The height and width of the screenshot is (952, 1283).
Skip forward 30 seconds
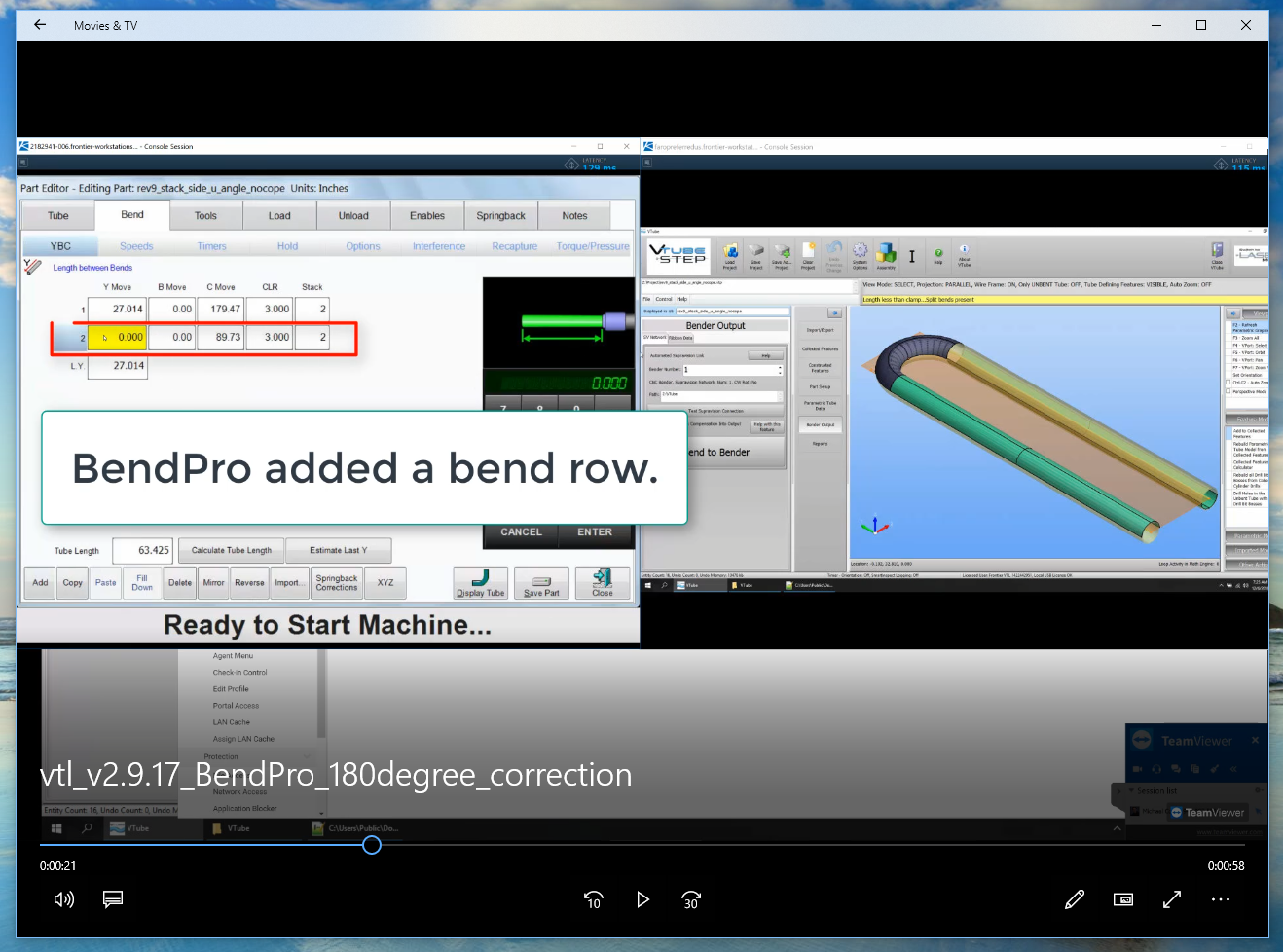691,899
